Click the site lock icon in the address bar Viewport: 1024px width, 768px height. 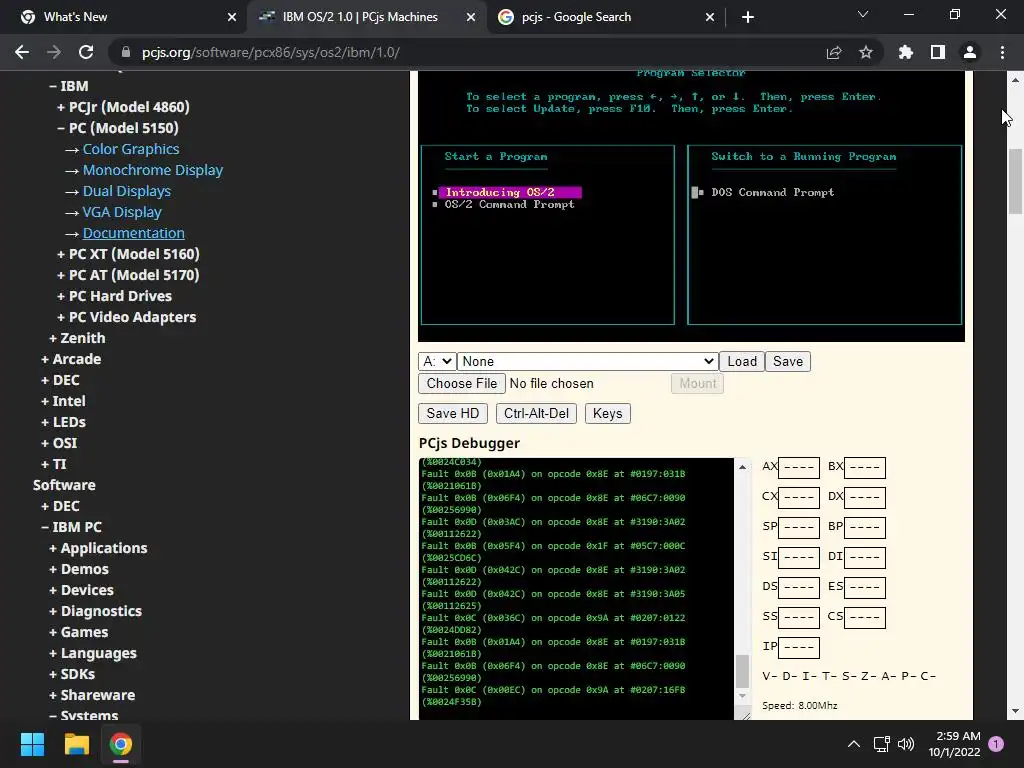[x=126, y=52]
